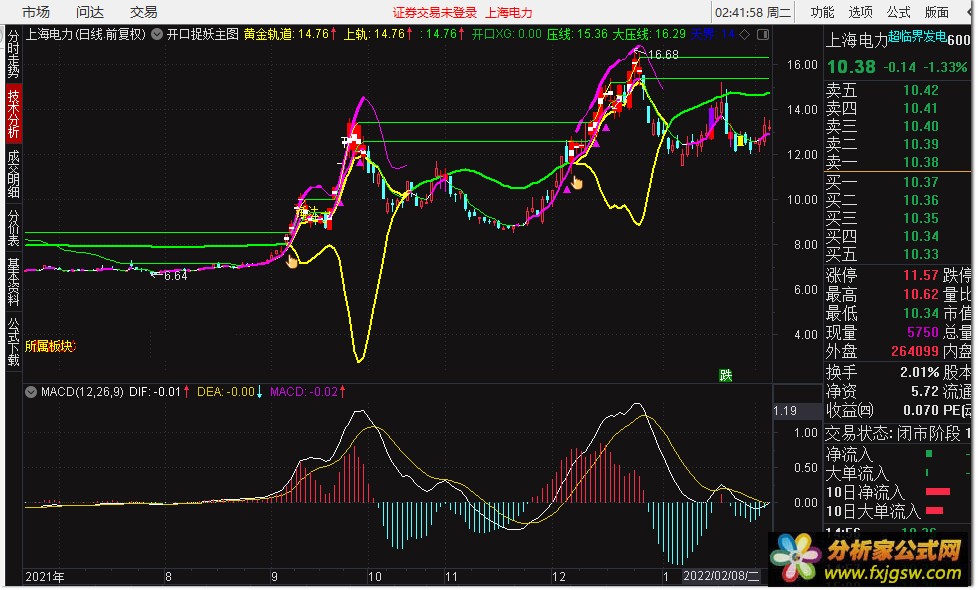Click the 净流入 row green bar
The width and height of the screenshot is (978, 590).
[929, 453]
